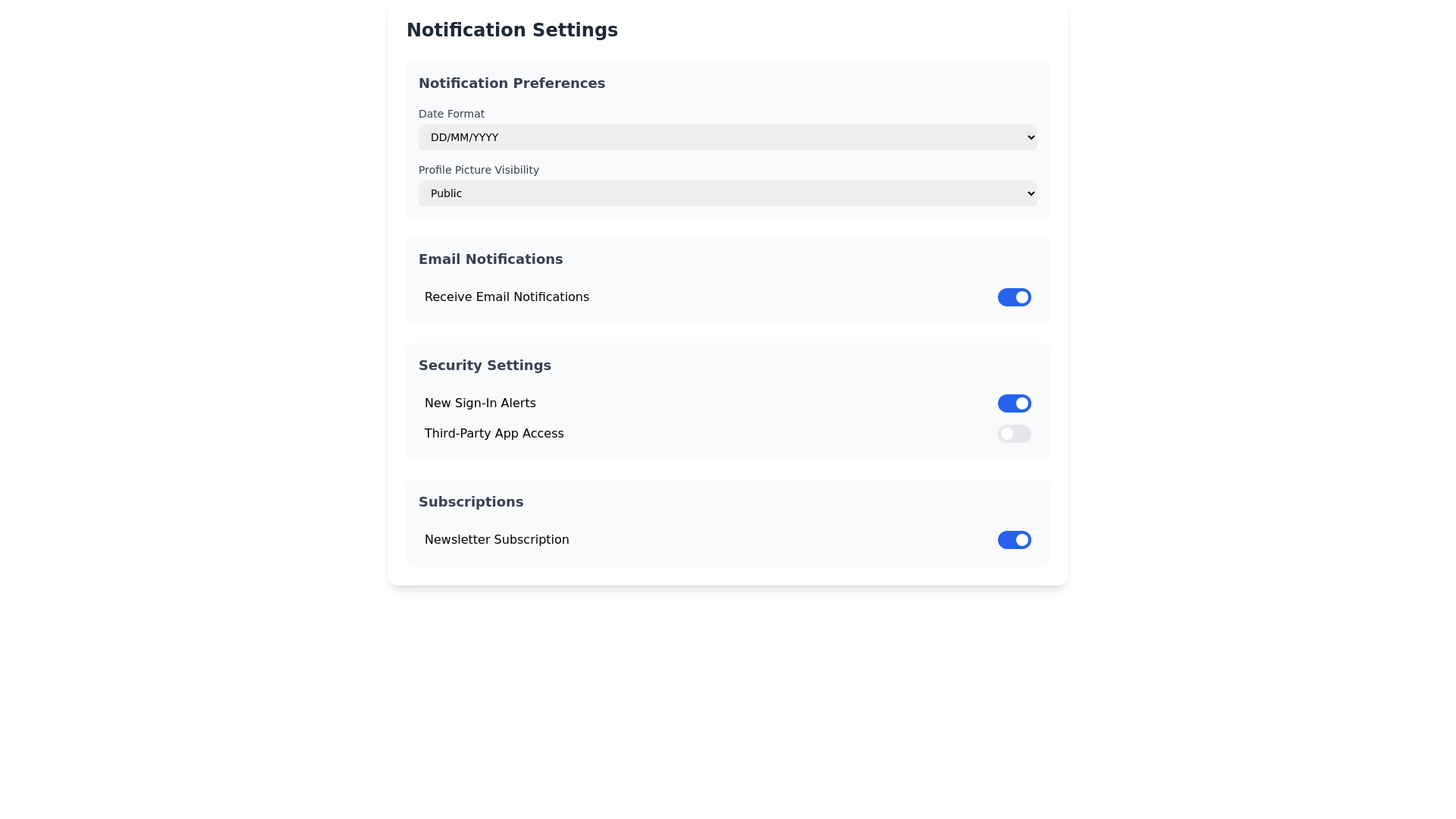
Task: Enable Third-Party App Access toggle
Action: (x=1014, y=434)
